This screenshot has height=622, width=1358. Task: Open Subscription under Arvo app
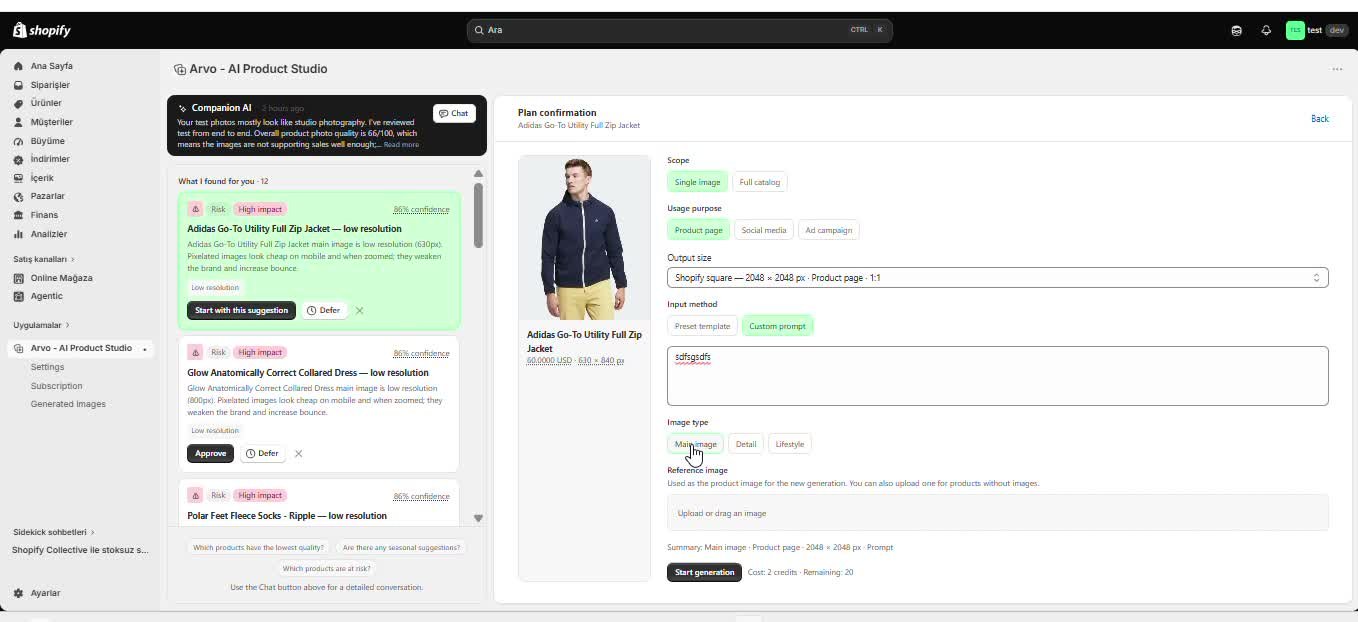click(56, 386)
